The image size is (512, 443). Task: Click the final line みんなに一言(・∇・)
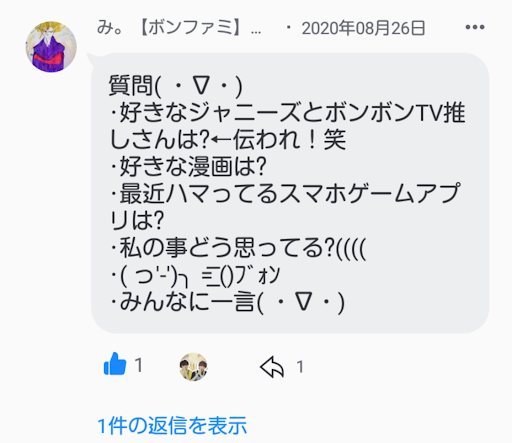[227, 302]
